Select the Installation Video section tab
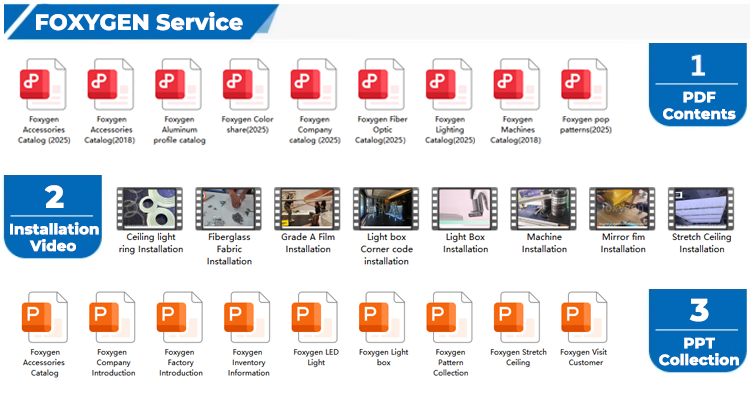 pos(54,215)
